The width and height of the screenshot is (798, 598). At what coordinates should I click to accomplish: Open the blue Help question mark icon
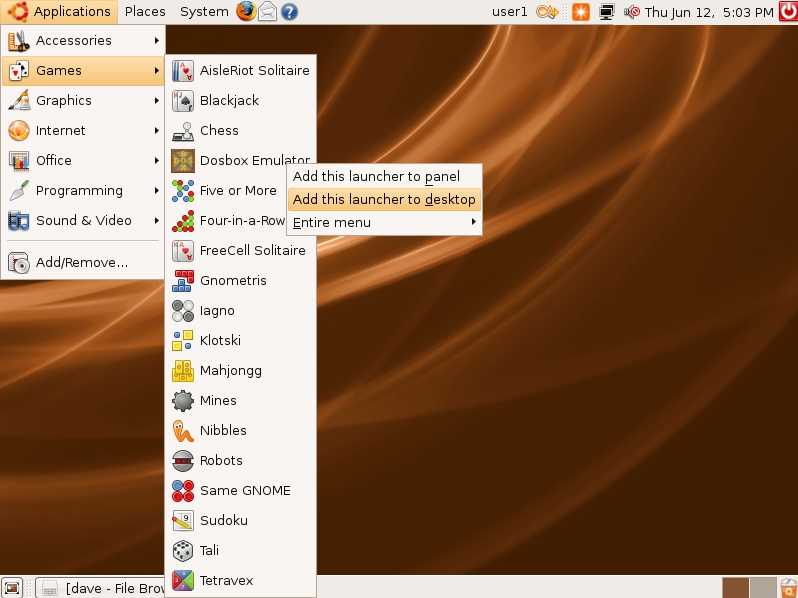tap(289, 12)
